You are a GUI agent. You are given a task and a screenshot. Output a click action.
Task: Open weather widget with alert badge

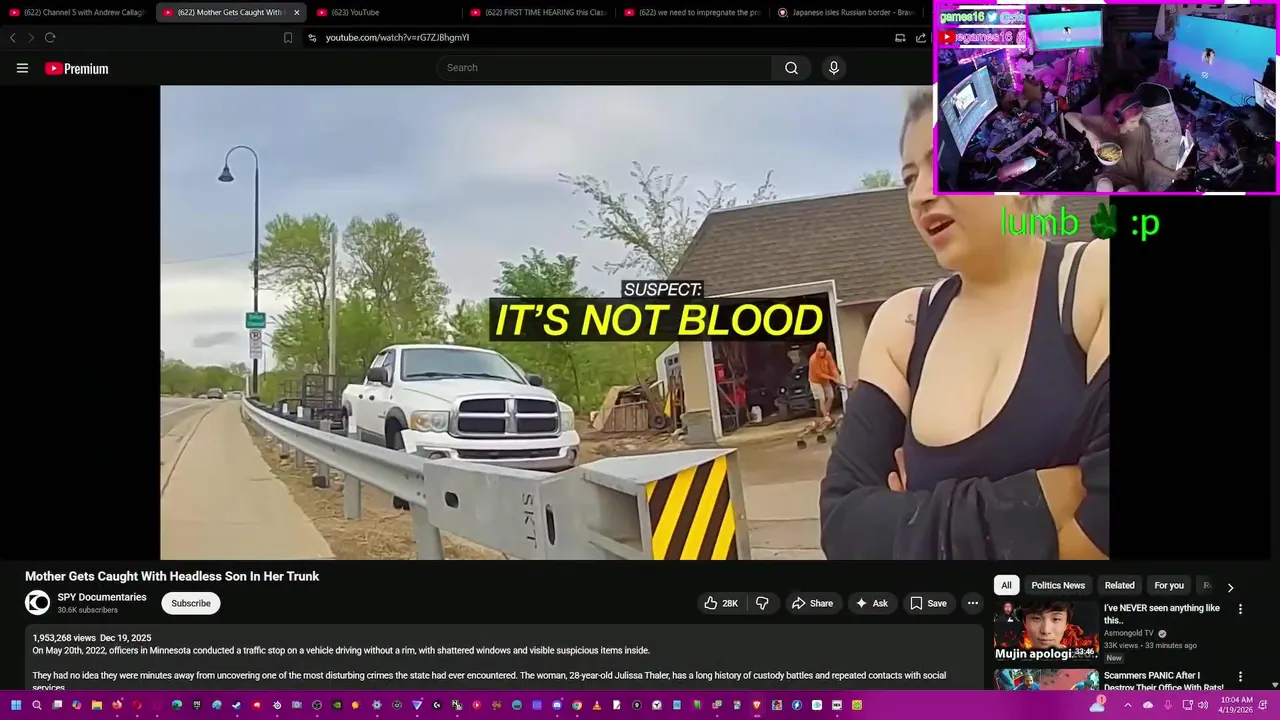1097,704
